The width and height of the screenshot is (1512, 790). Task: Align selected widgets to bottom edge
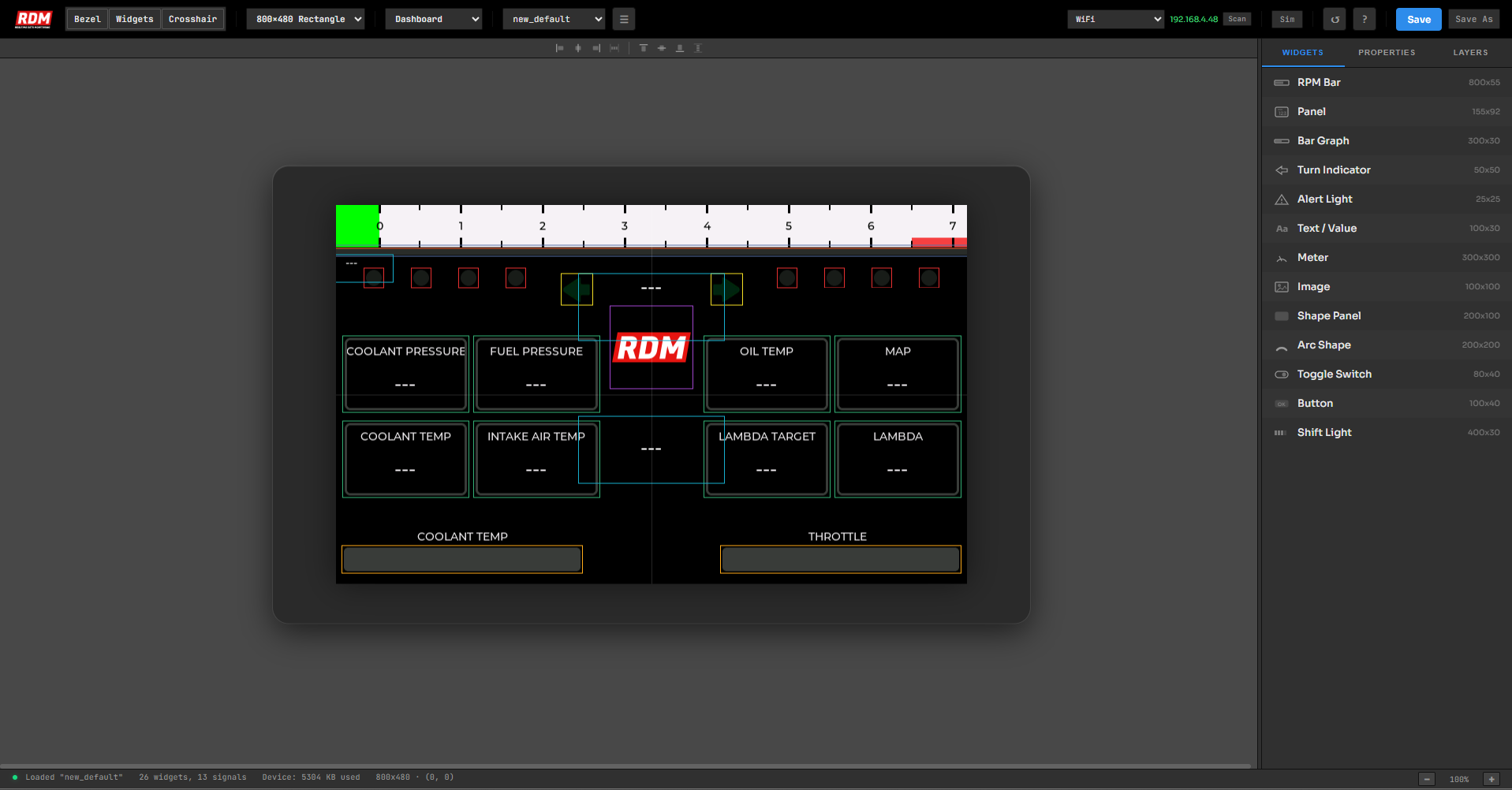coord(680,48)
